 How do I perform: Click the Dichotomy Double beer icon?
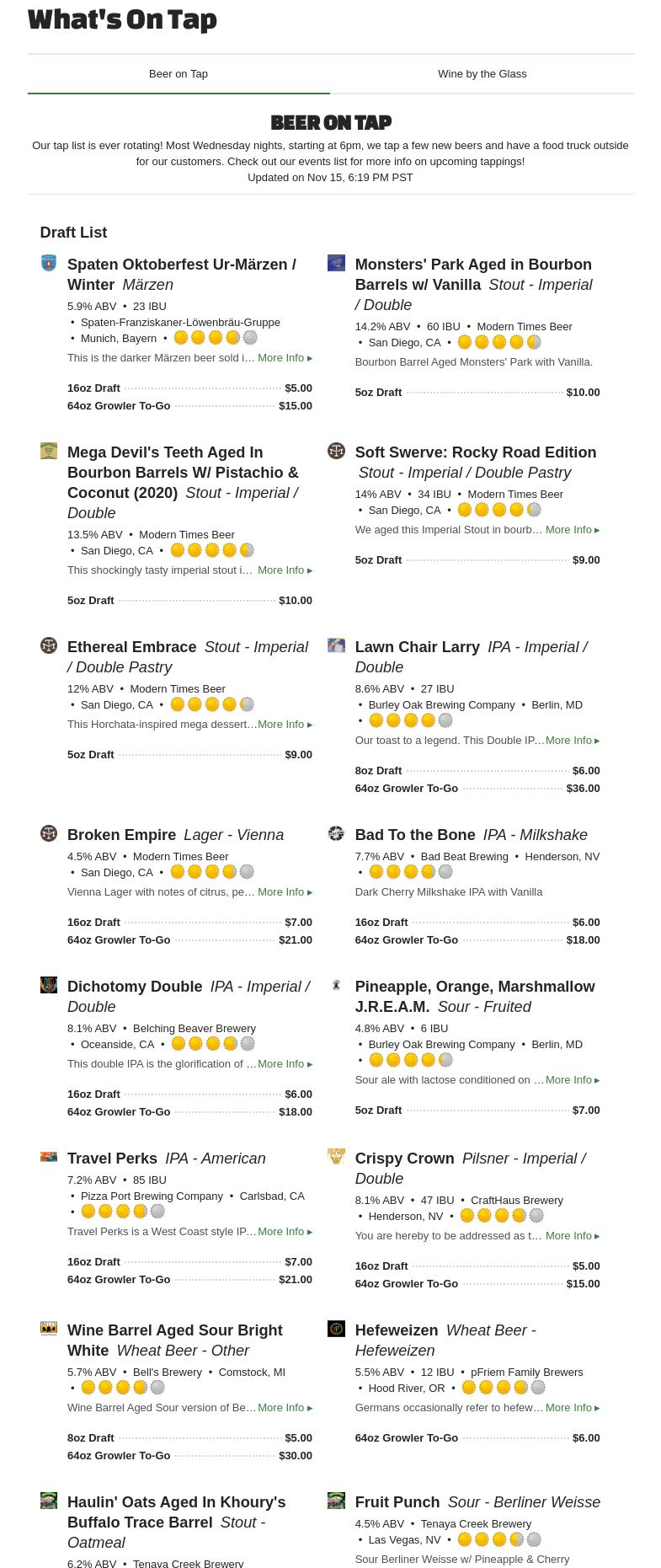tap(49, 986)
